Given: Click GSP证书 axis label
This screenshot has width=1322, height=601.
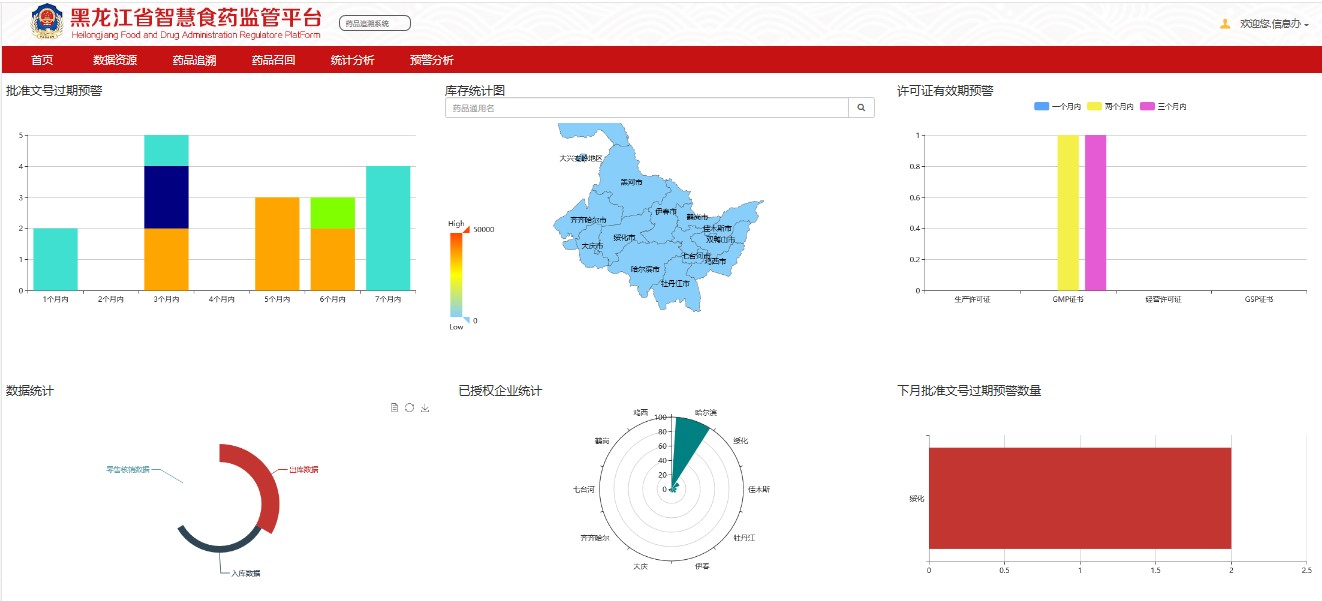Looking at the screenshot, I should 1259,299.
